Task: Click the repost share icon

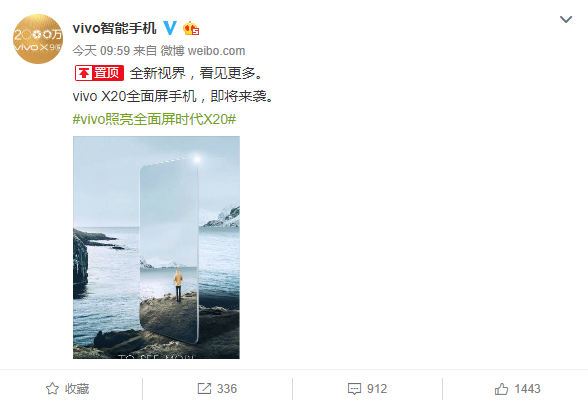Action: coord(204,389)
